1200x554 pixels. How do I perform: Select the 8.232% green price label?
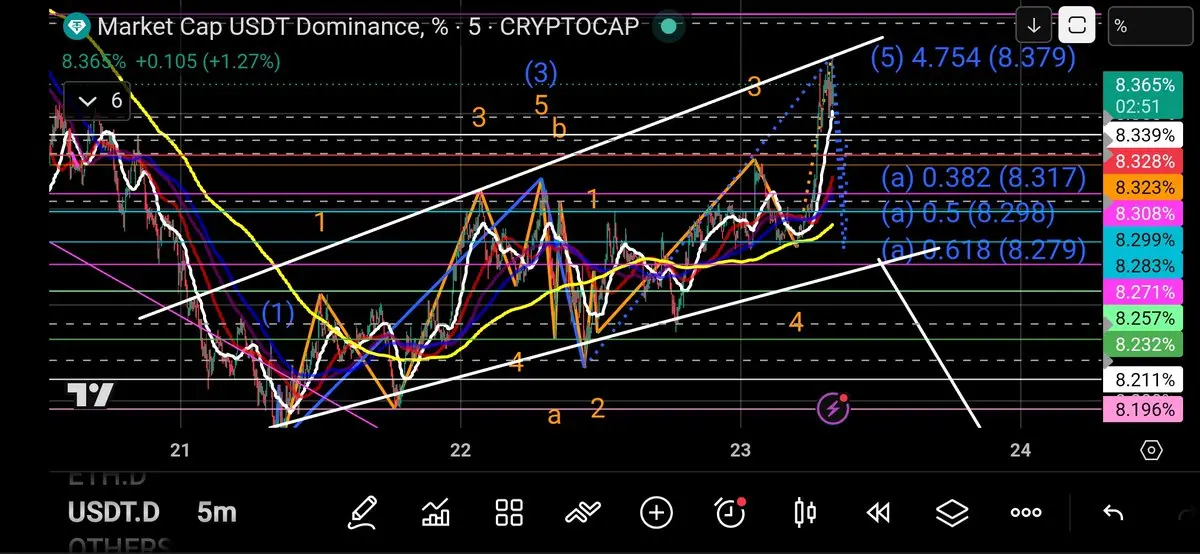pyautogui.click(x=1144, y=344)
